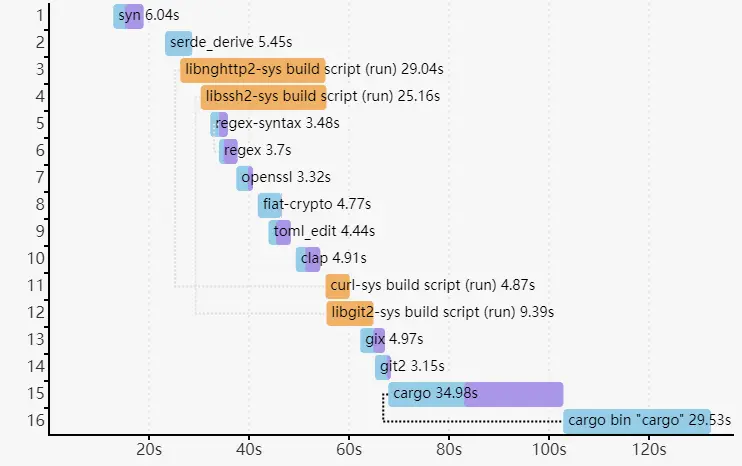Click the libnghttp2-sys build script bar
This screenshot has width=742, height=466.
(253, 70)
